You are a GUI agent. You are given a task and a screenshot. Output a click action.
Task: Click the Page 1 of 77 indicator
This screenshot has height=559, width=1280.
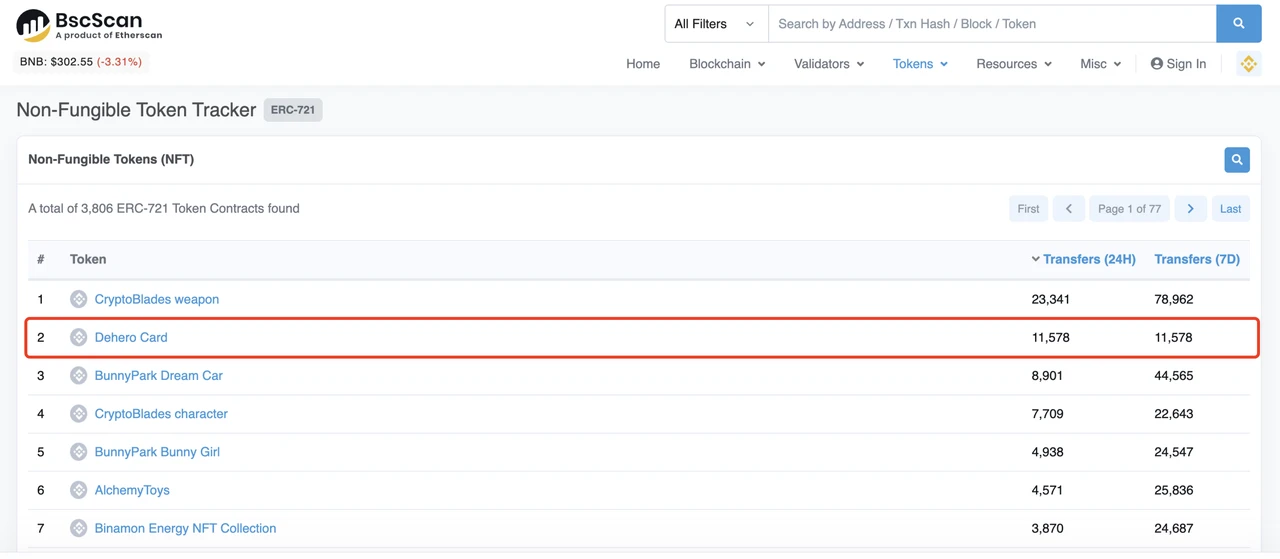(x=1129, y=209)
